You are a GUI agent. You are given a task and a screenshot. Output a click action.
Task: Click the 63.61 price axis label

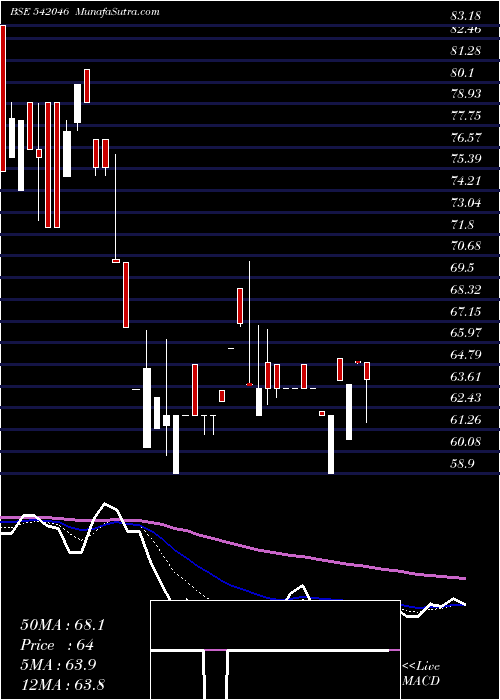[x=466, y=377]
